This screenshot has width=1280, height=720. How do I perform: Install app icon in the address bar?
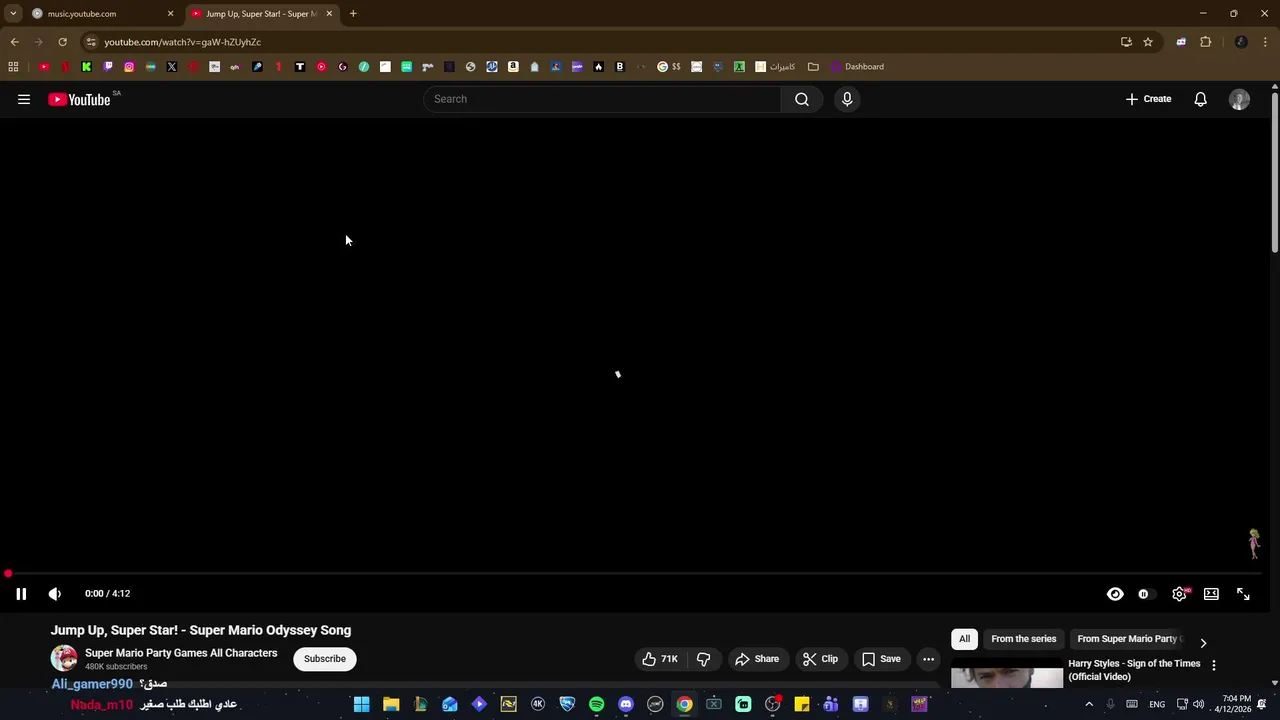[x=1126, y=42]
